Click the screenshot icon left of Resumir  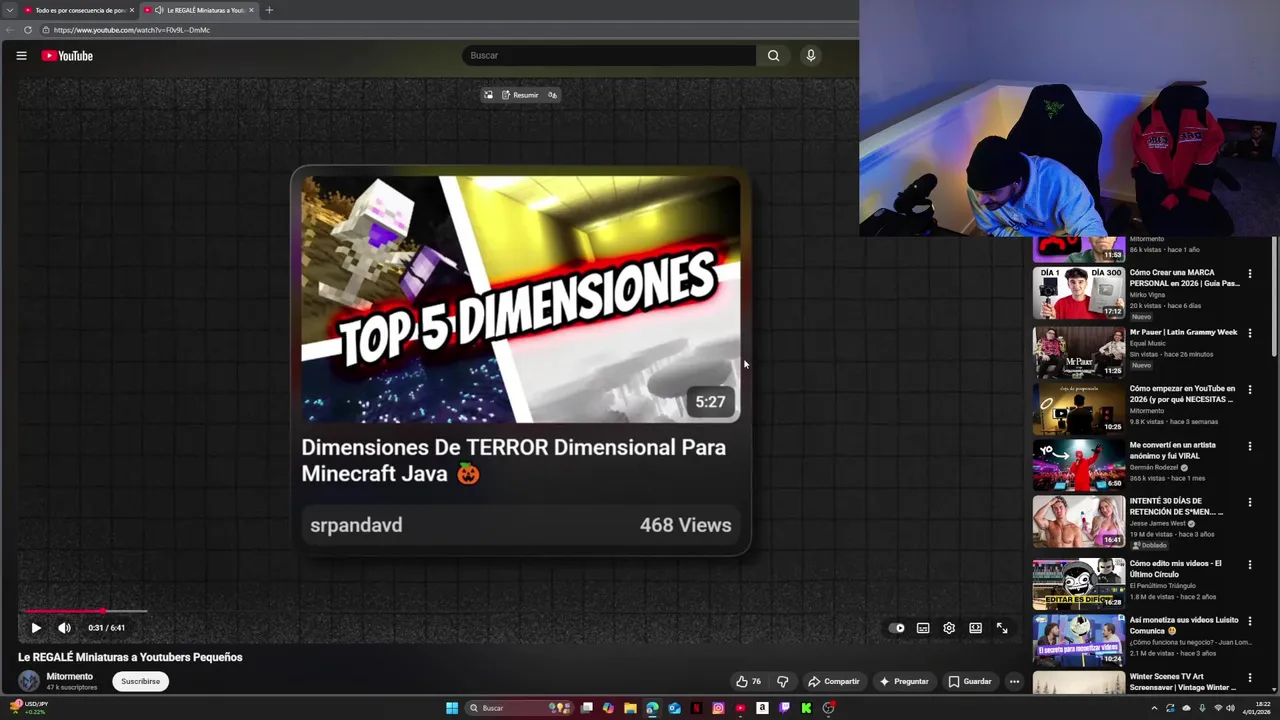point(488,95)
